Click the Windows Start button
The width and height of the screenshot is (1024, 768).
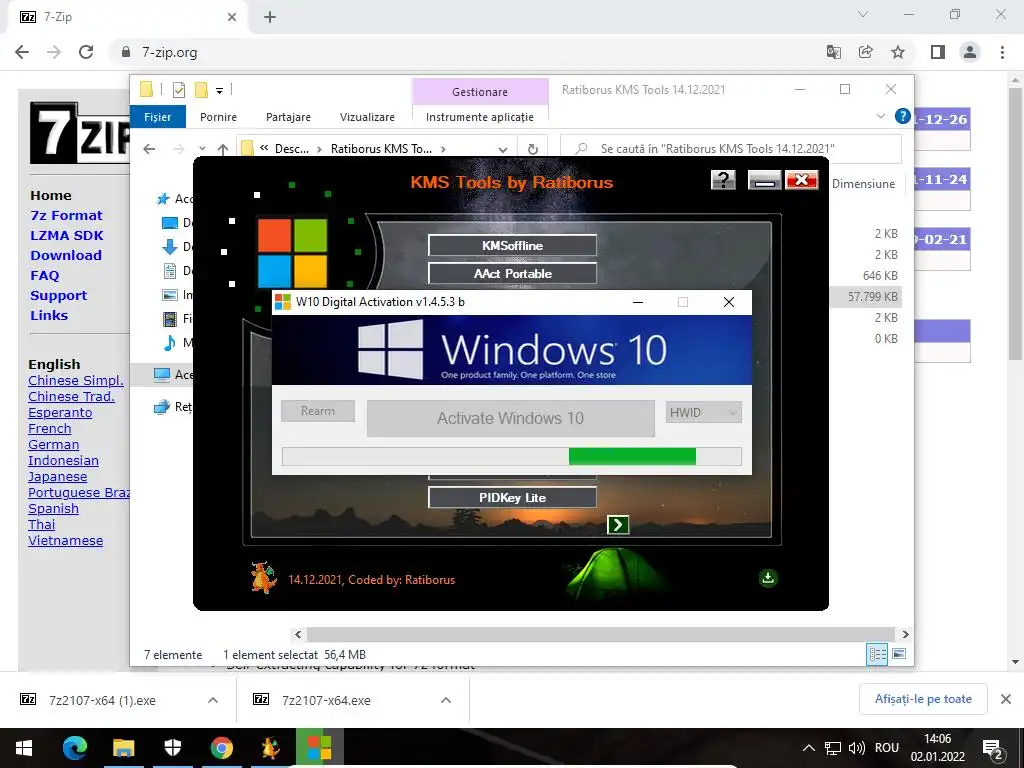(x=24, y=748)
